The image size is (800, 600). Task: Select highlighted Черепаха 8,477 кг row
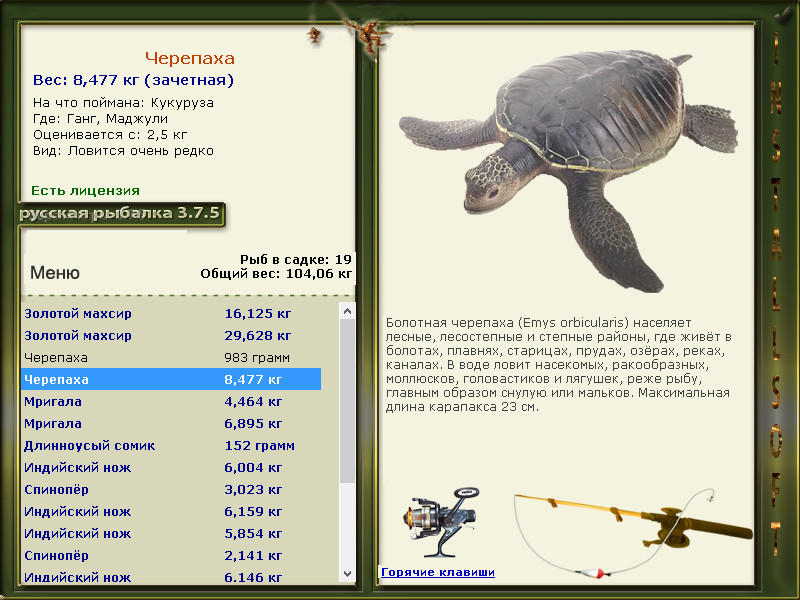point(171,380)
